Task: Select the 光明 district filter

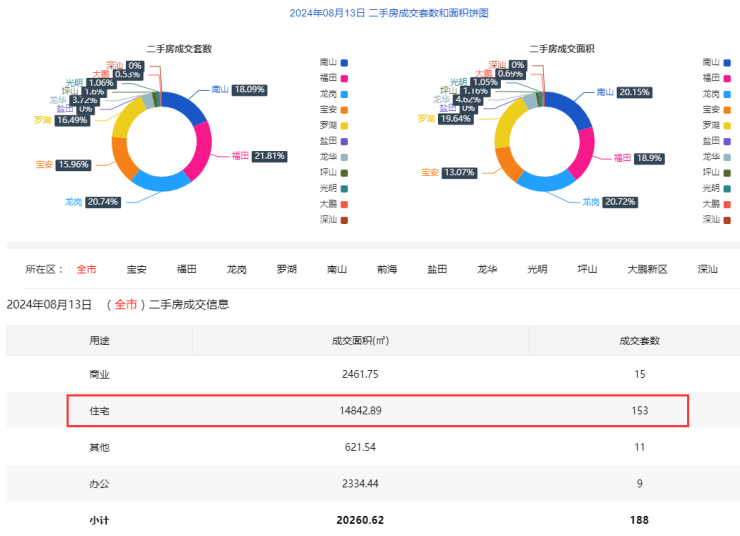Action: (x=537, y=269)
